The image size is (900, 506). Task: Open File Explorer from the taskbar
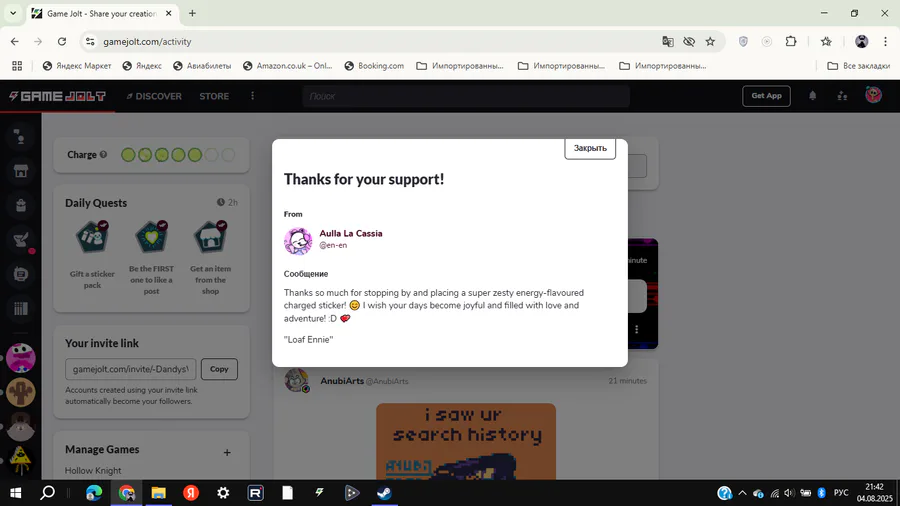pyautogui.click(x=158, y=493)
